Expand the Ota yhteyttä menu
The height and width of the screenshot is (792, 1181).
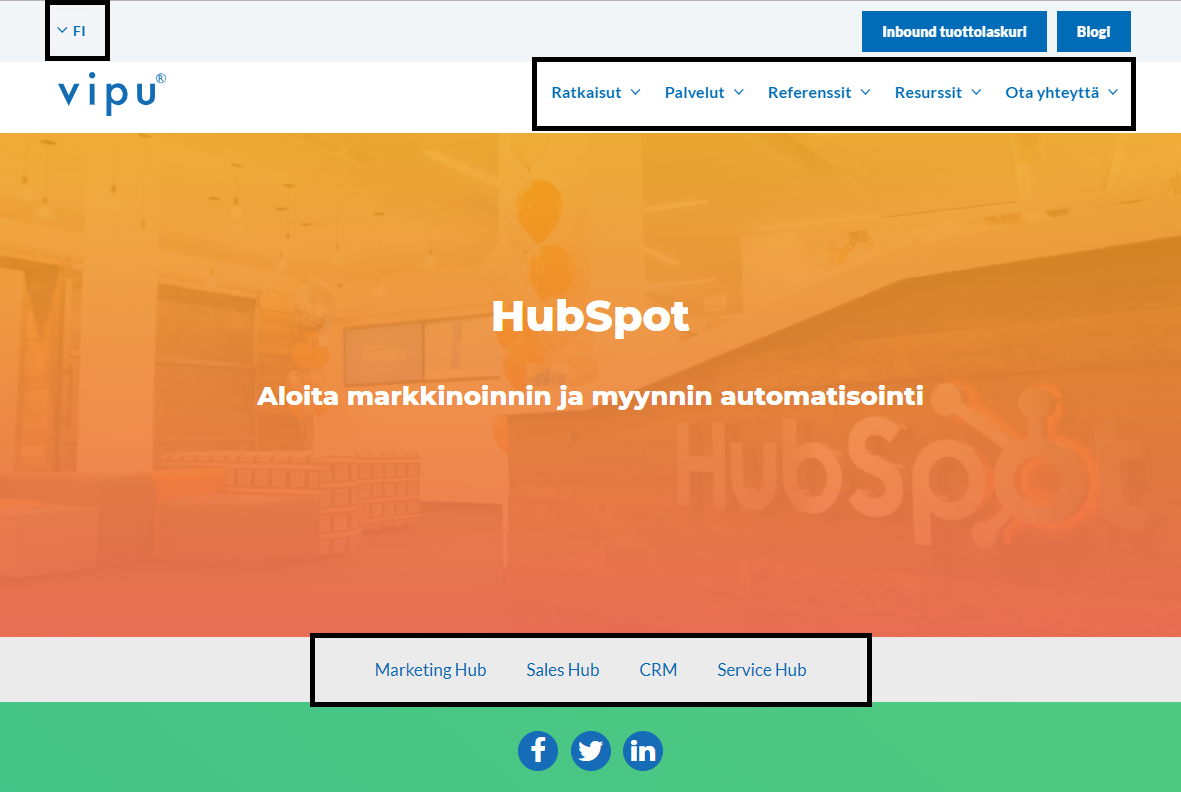coord(1061,93)
